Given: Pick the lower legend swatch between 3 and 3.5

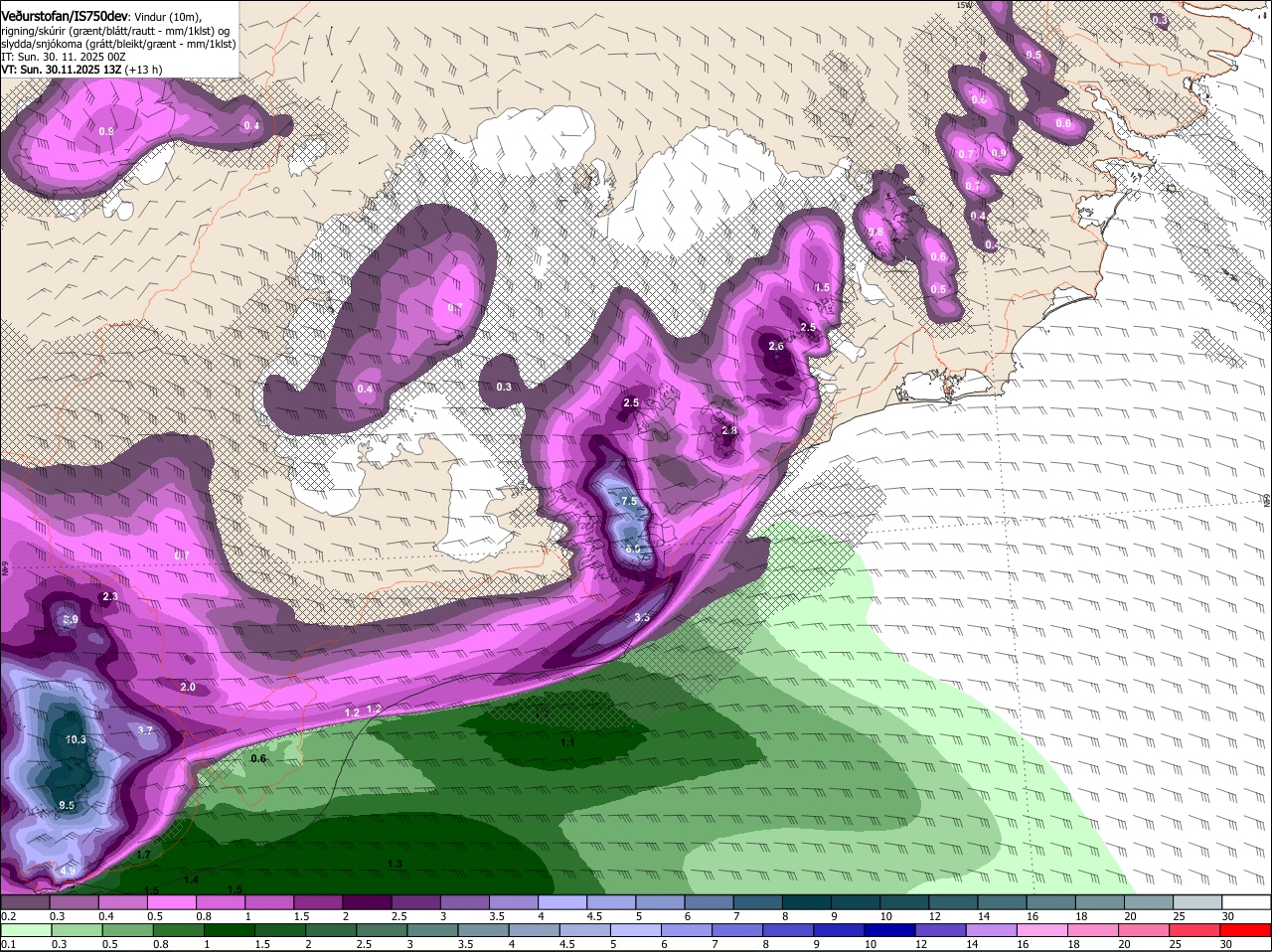Looking at the screenshot, I should click(432, 930).
